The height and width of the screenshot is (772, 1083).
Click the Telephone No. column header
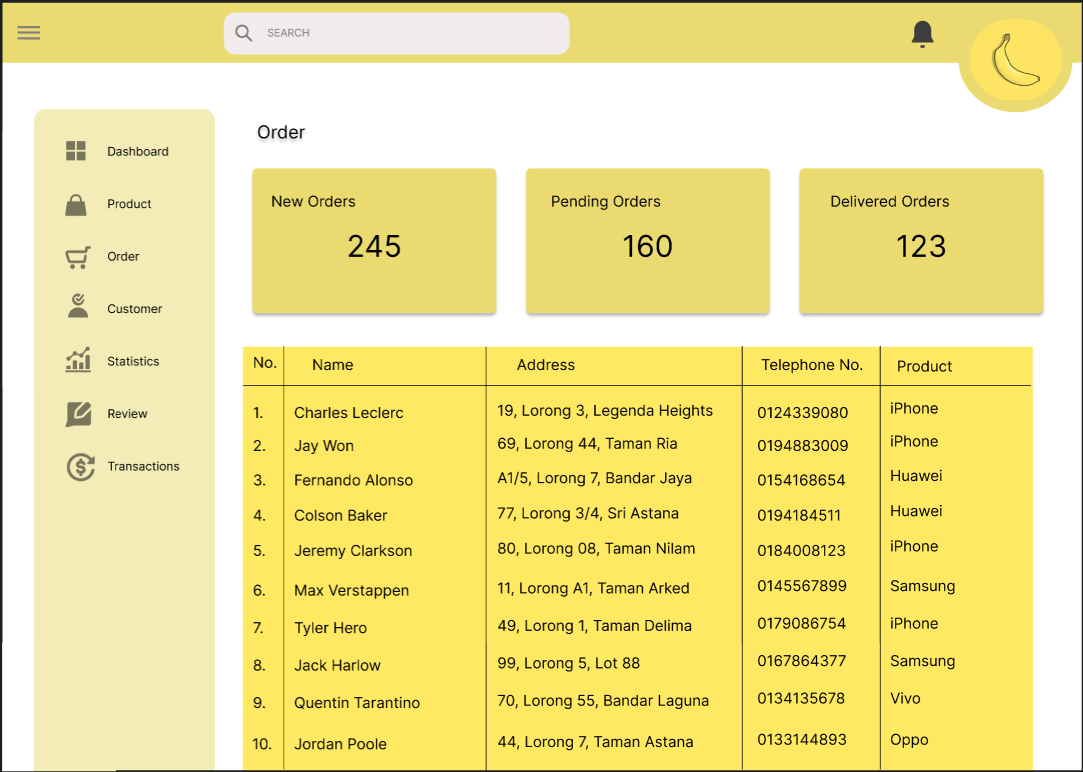tap(811, 365)
